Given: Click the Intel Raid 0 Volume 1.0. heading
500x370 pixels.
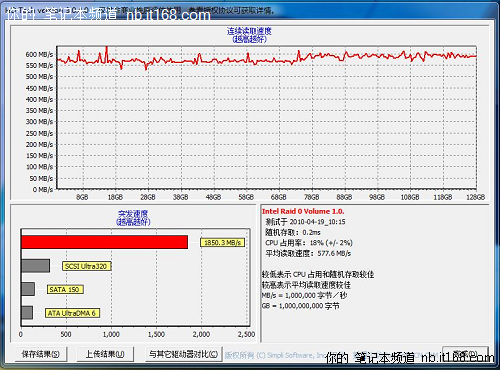Looking at the screenshot, I should point(303,211).
